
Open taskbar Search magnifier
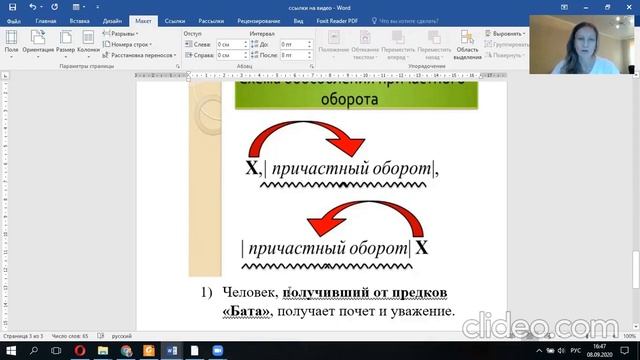click(x=34, y=351)
